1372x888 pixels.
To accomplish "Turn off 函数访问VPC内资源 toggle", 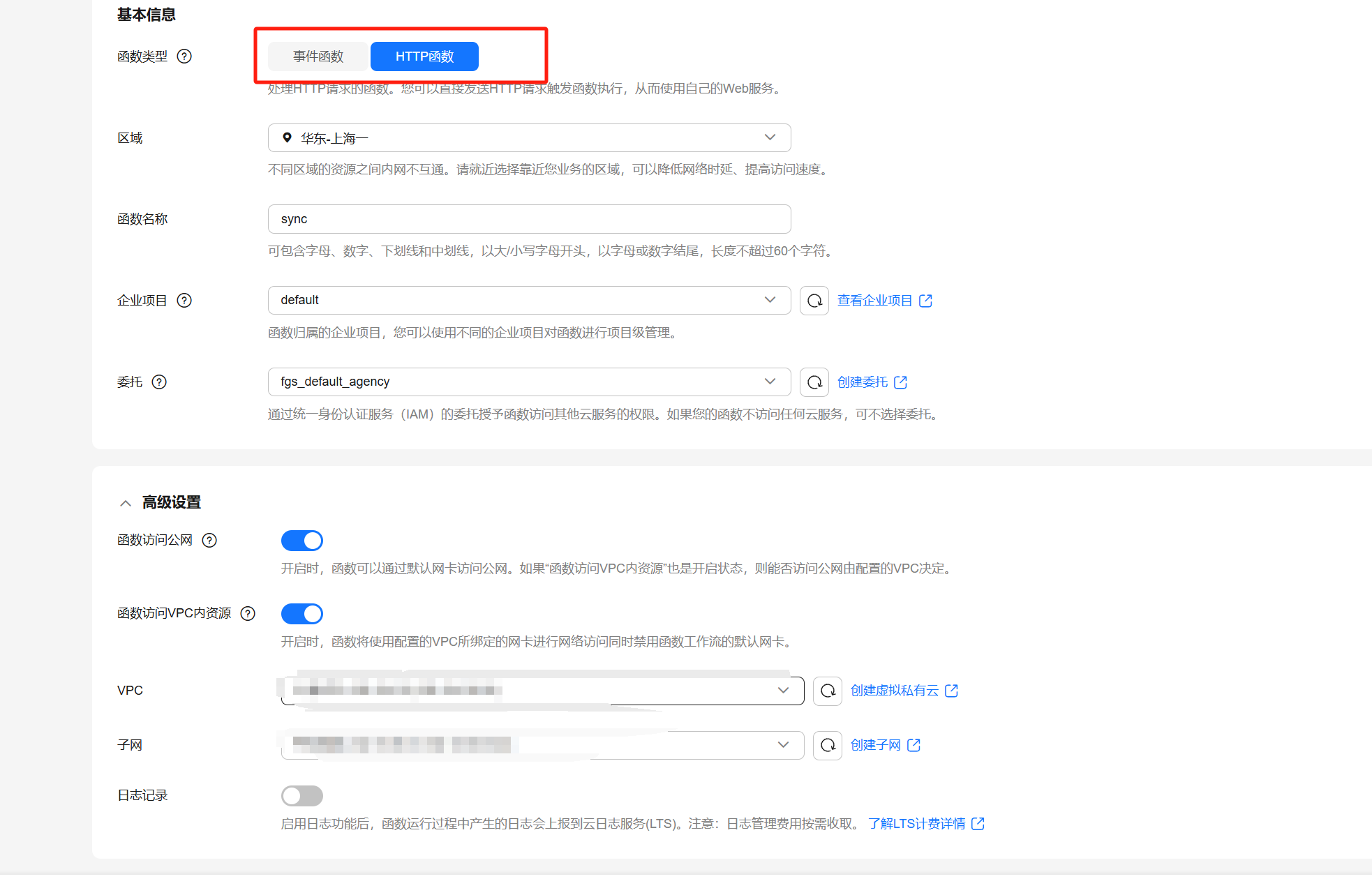I will (x=301, y=614).
